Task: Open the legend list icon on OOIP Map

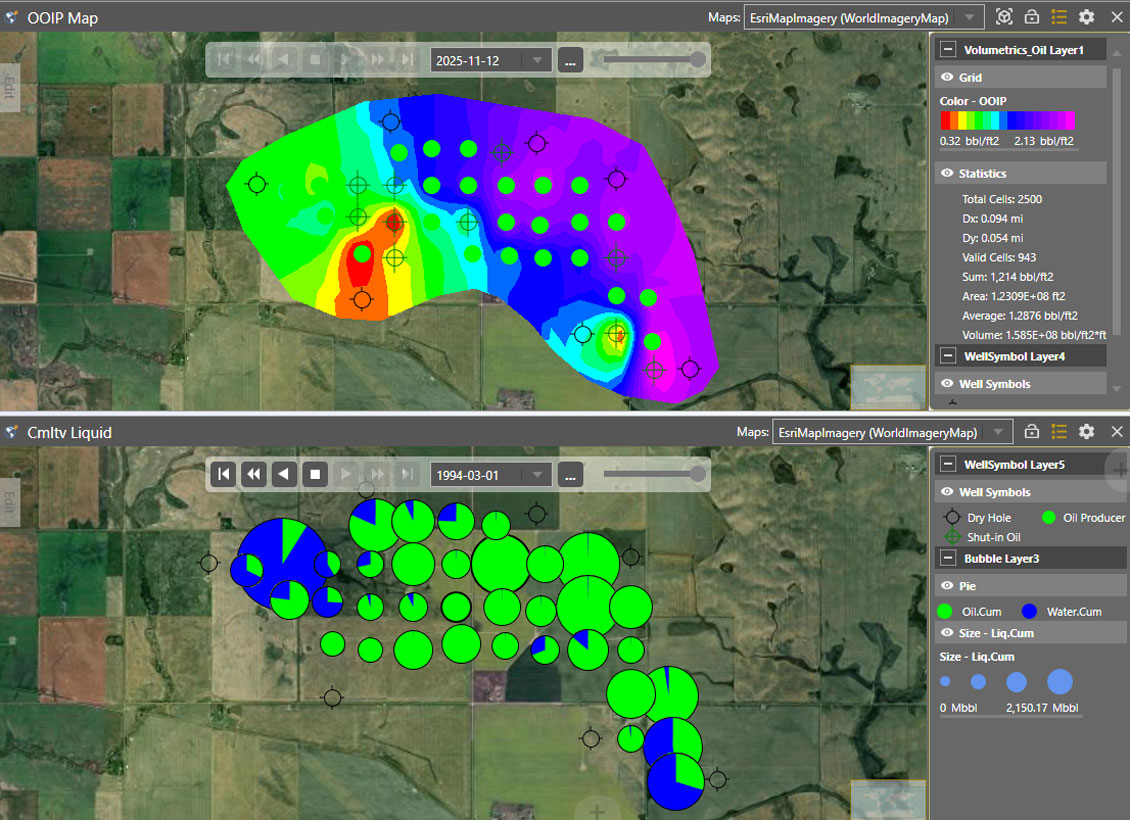Action: (1058, 17)
